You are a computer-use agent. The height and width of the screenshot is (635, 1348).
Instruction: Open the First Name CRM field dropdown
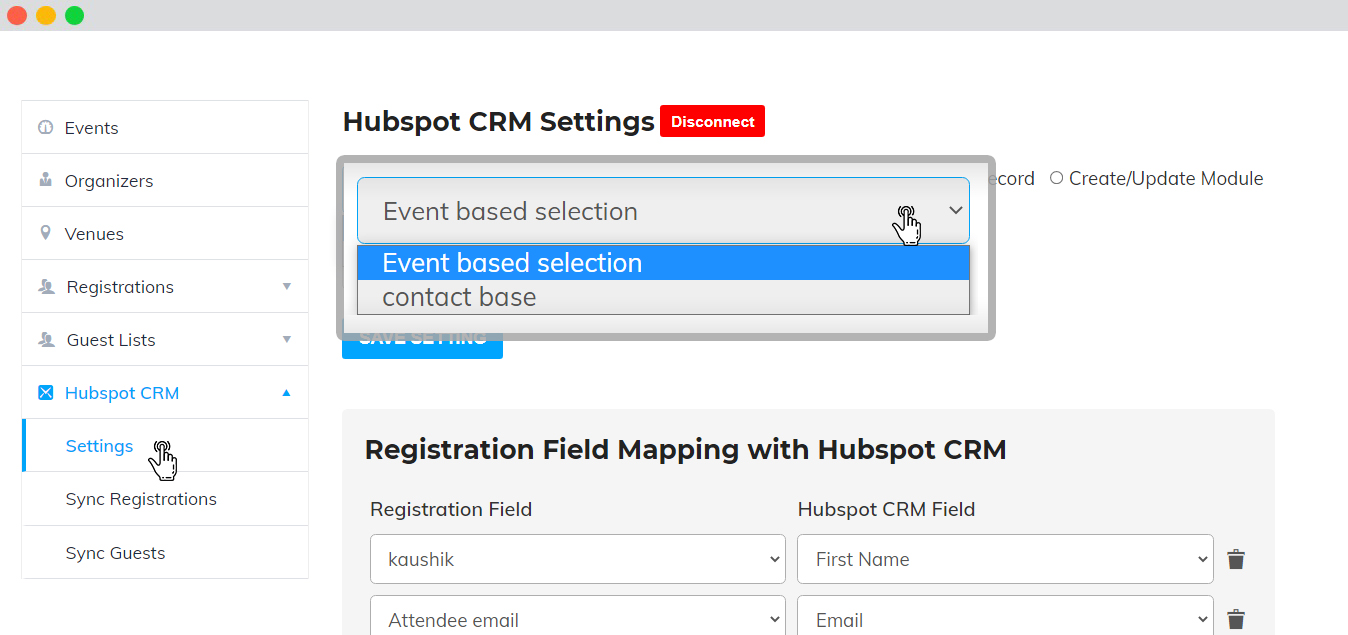[1005, 559]
